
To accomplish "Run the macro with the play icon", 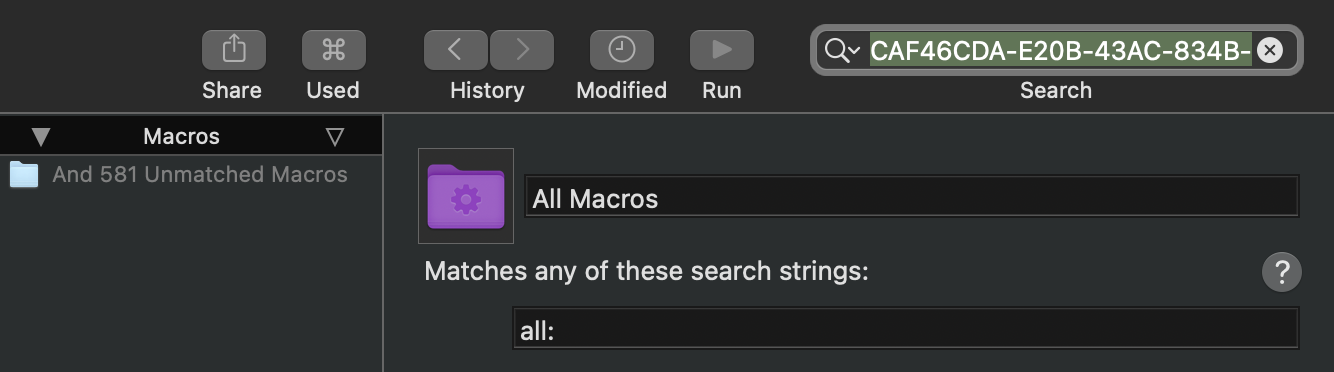I will click(x=721, y=49).
